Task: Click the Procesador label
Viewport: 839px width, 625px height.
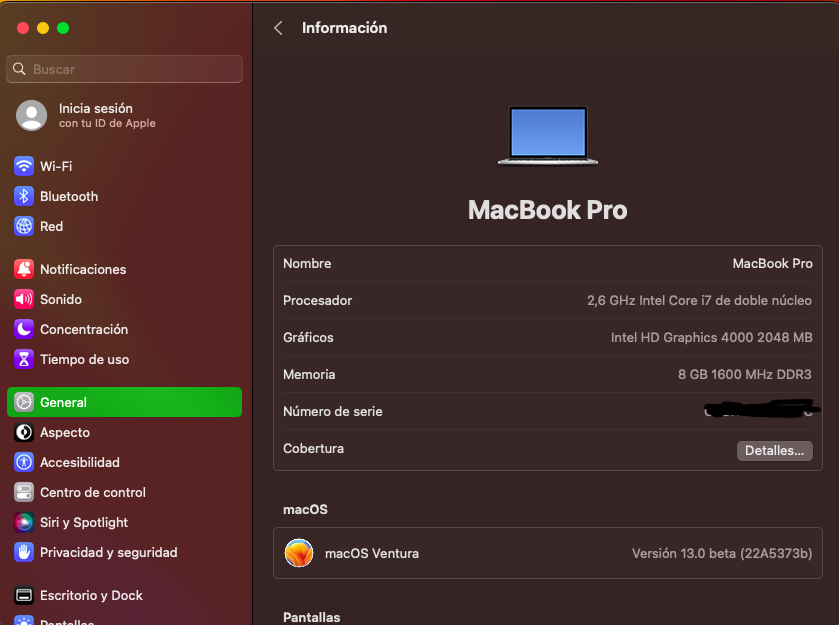Action: 317,300
